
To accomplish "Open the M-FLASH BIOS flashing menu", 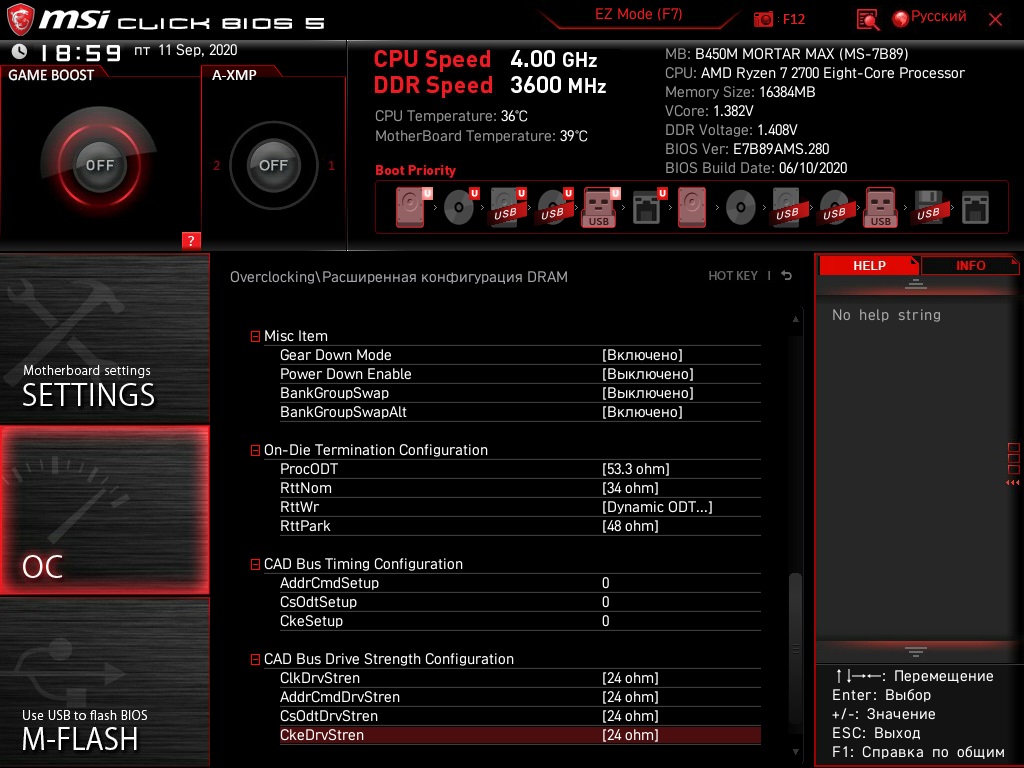I will point(104,682).
